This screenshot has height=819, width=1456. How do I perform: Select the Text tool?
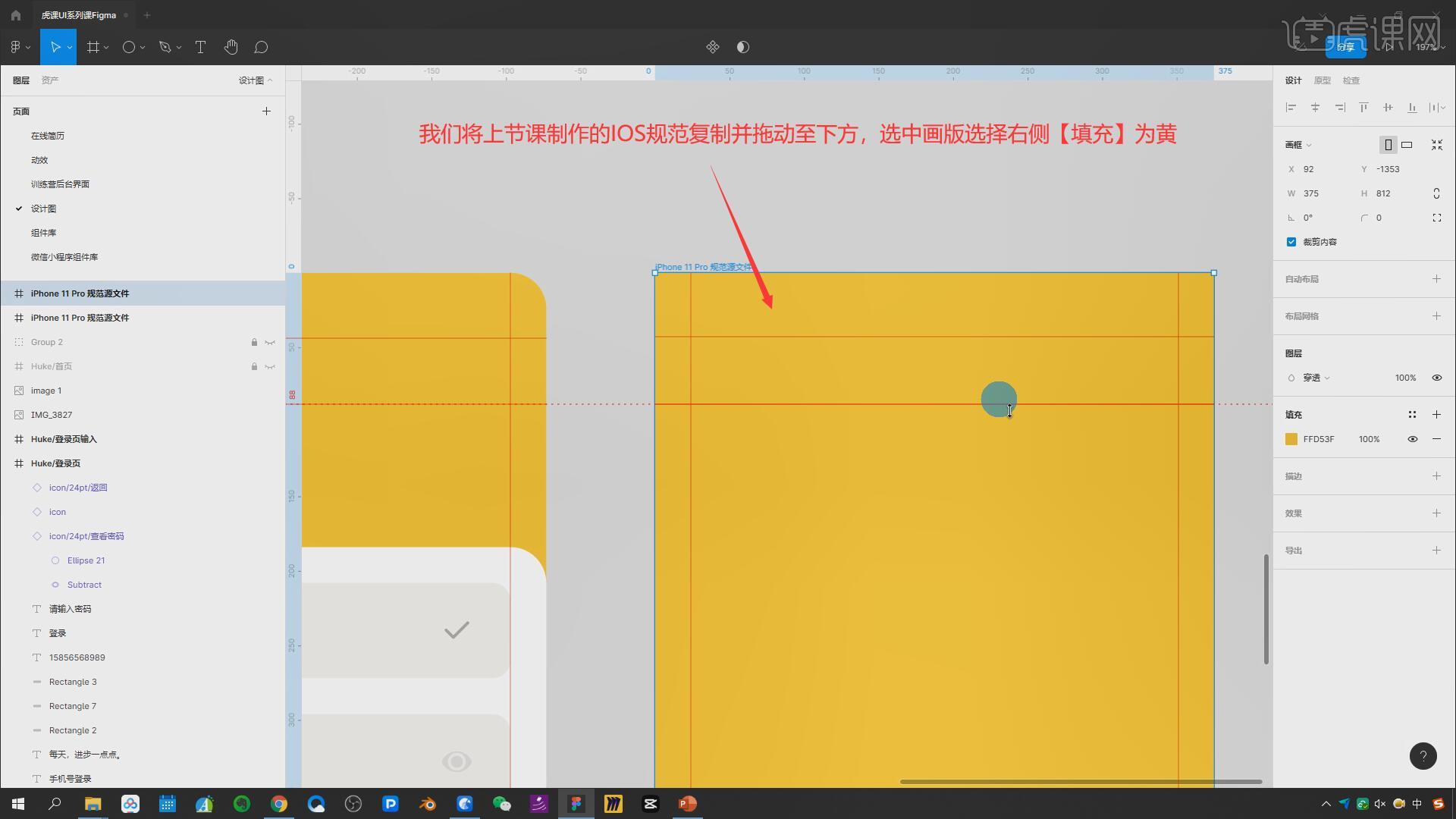click(x=200, y=47)
